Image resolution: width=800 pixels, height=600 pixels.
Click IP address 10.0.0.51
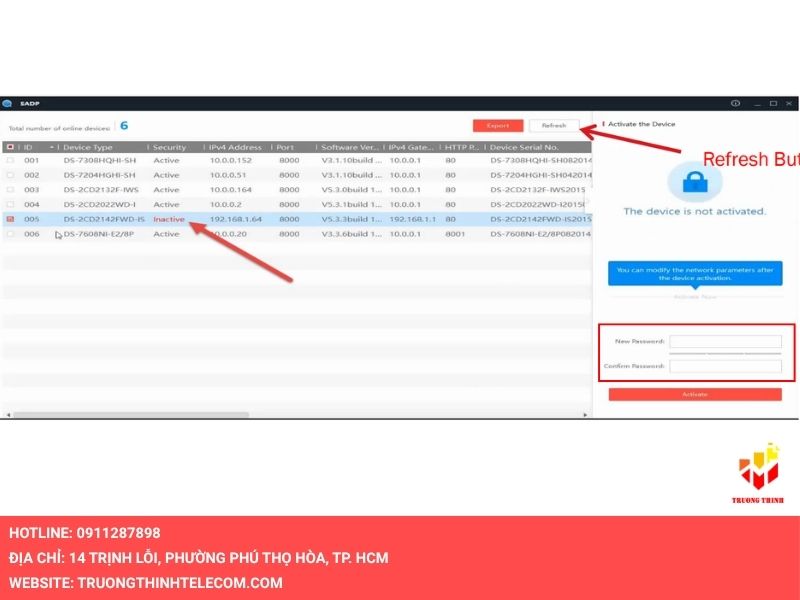(228, 175)
